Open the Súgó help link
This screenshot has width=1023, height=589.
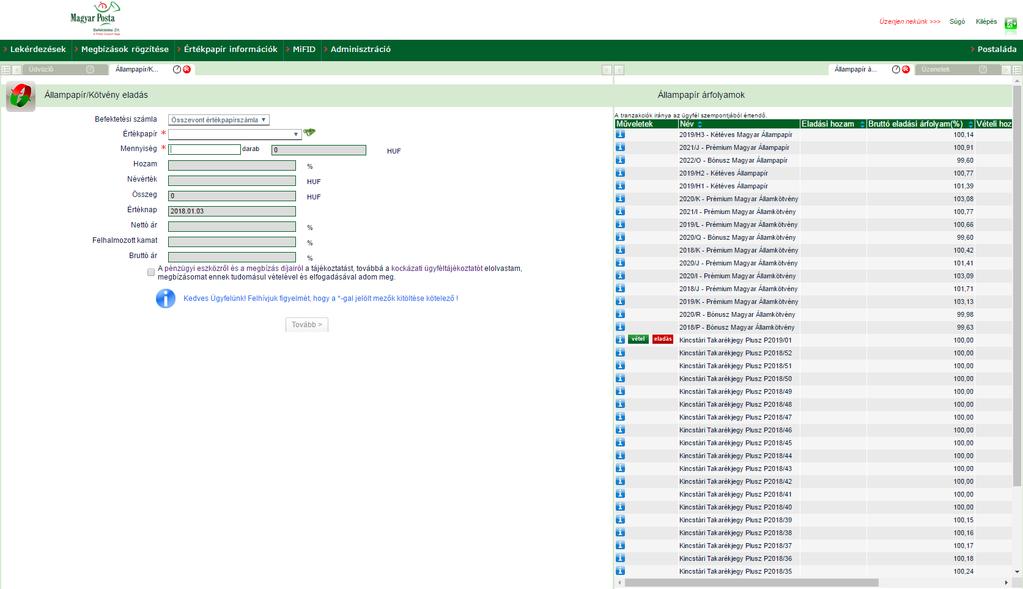pyautogui.click(x=957, y=22)
